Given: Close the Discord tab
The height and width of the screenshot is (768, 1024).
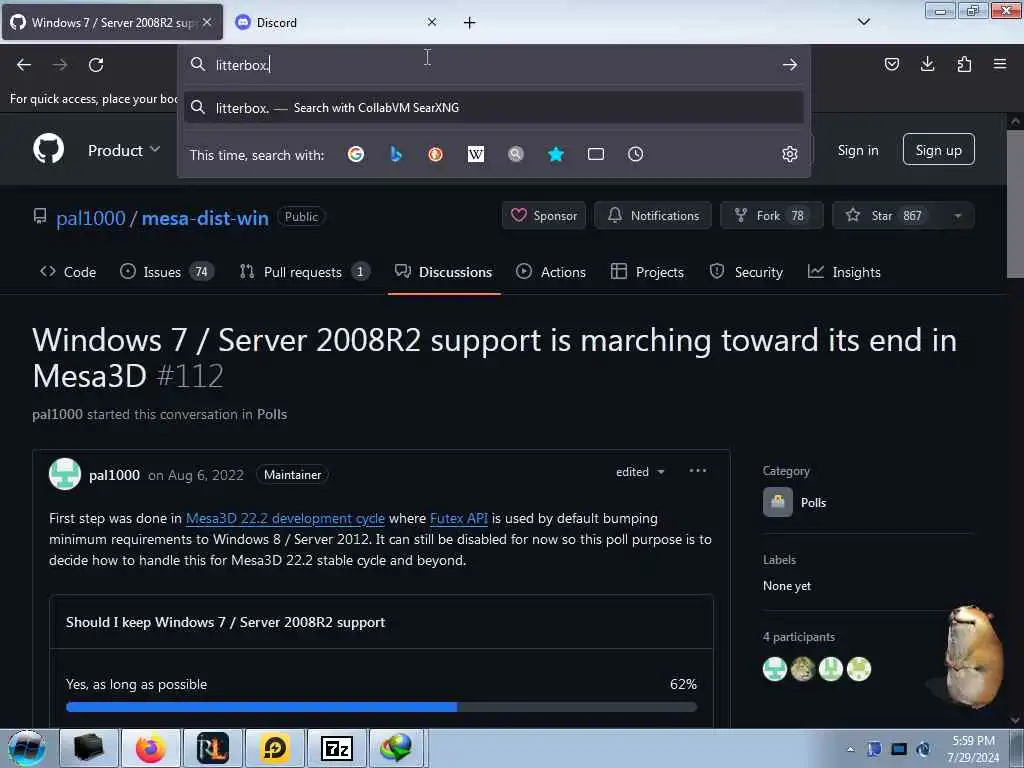Looking at the screenshot, I should tap(432, 22).
